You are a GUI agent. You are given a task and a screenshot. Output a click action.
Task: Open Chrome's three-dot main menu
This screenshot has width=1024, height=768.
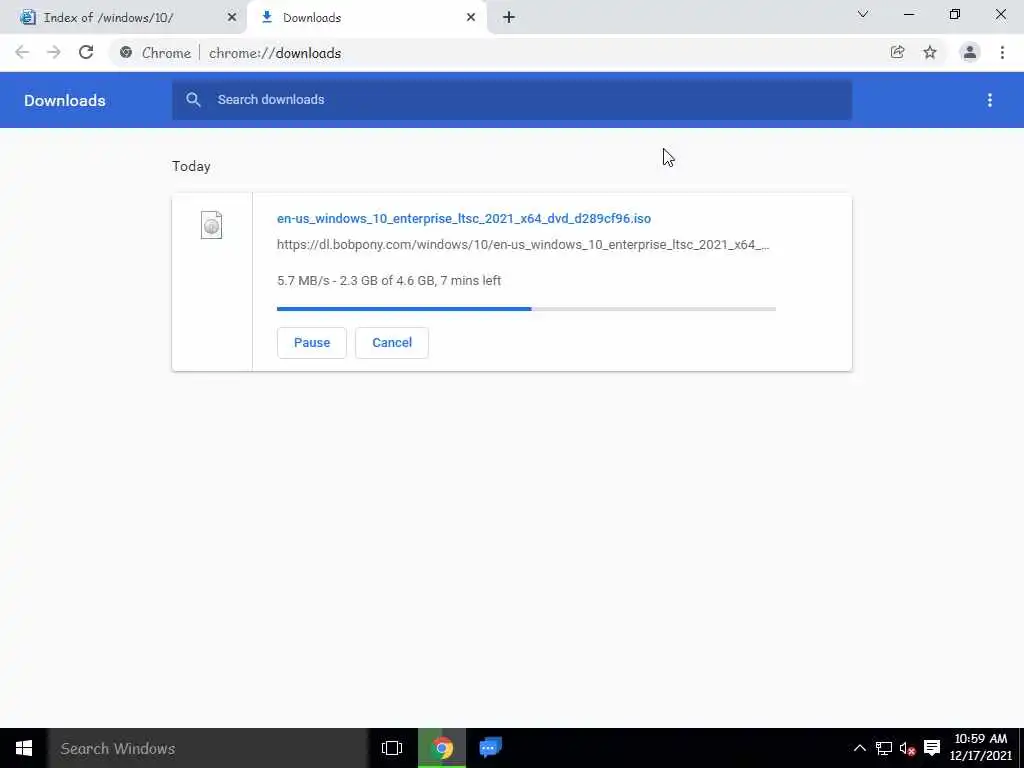(x=1002, y=52)
